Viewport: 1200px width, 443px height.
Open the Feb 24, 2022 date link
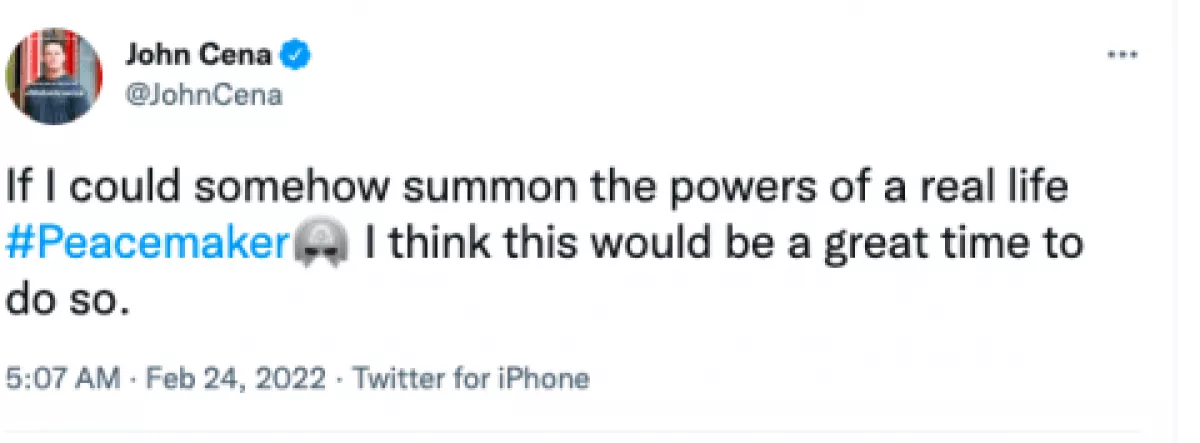pyautogui.click(x=238, y=380)
